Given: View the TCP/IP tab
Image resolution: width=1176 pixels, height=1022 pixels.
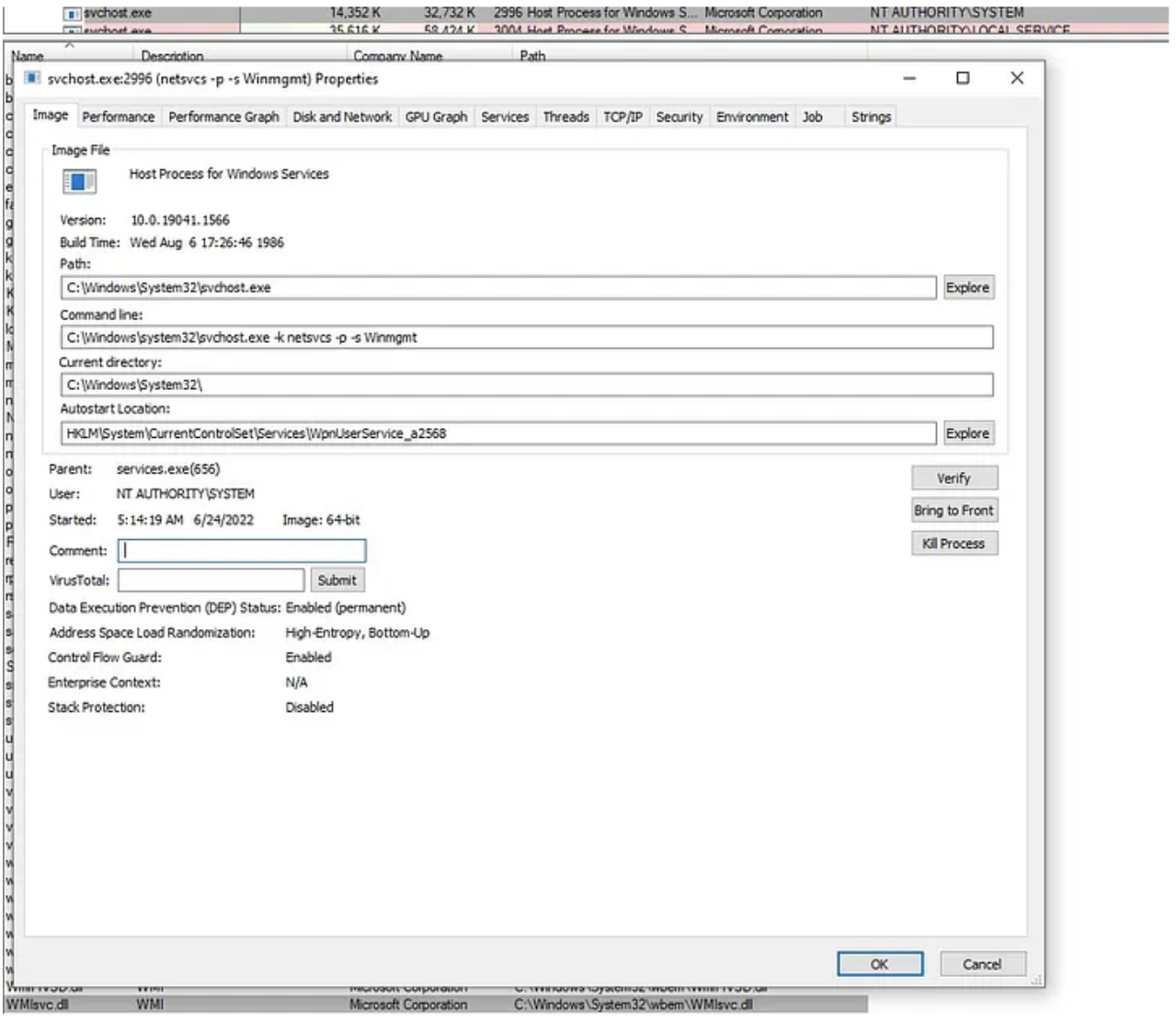Looking at the screenshot, I should tap(622, 117).
